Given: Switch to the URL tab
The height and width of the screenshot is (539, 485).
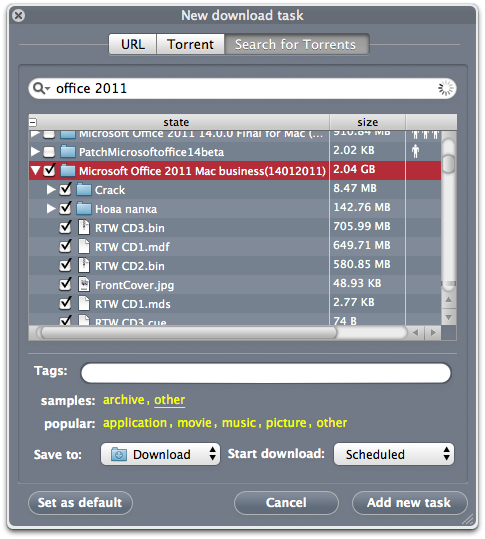Looking at the screenshot, I should click(133, 44).
